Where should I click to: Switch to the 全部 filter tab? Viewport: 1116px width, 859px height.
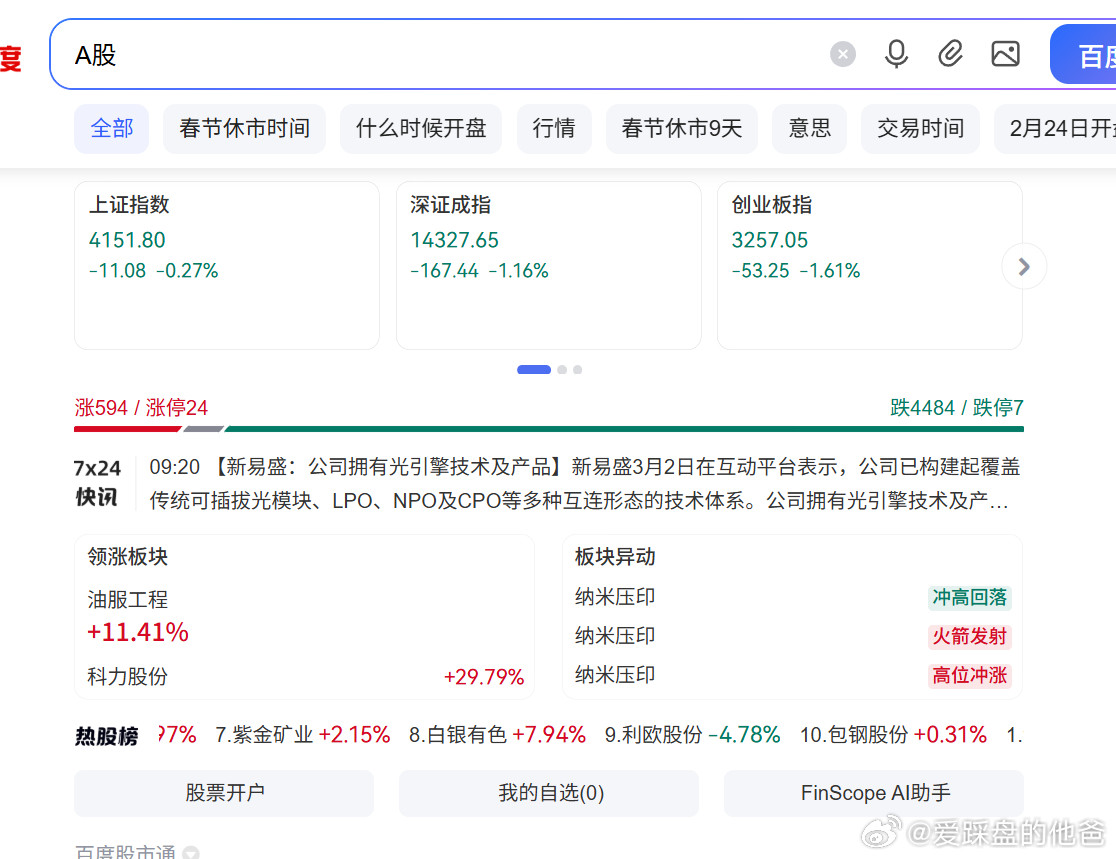click(111, 128)
